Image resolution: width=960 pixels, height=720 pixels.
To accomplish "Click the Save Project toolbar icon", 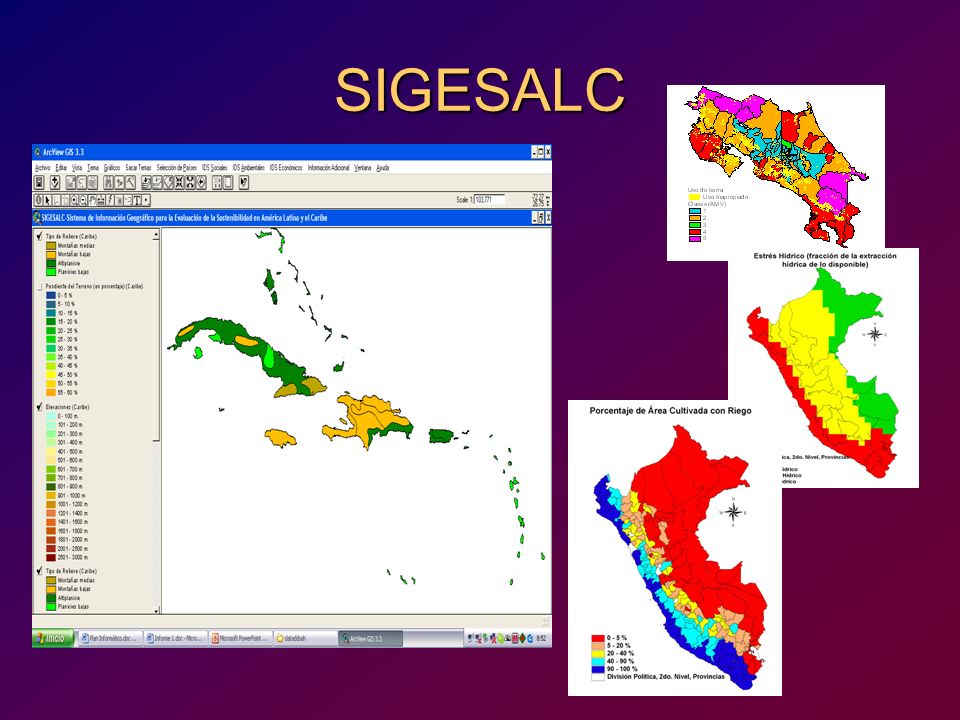I will (x=39, y=182).
